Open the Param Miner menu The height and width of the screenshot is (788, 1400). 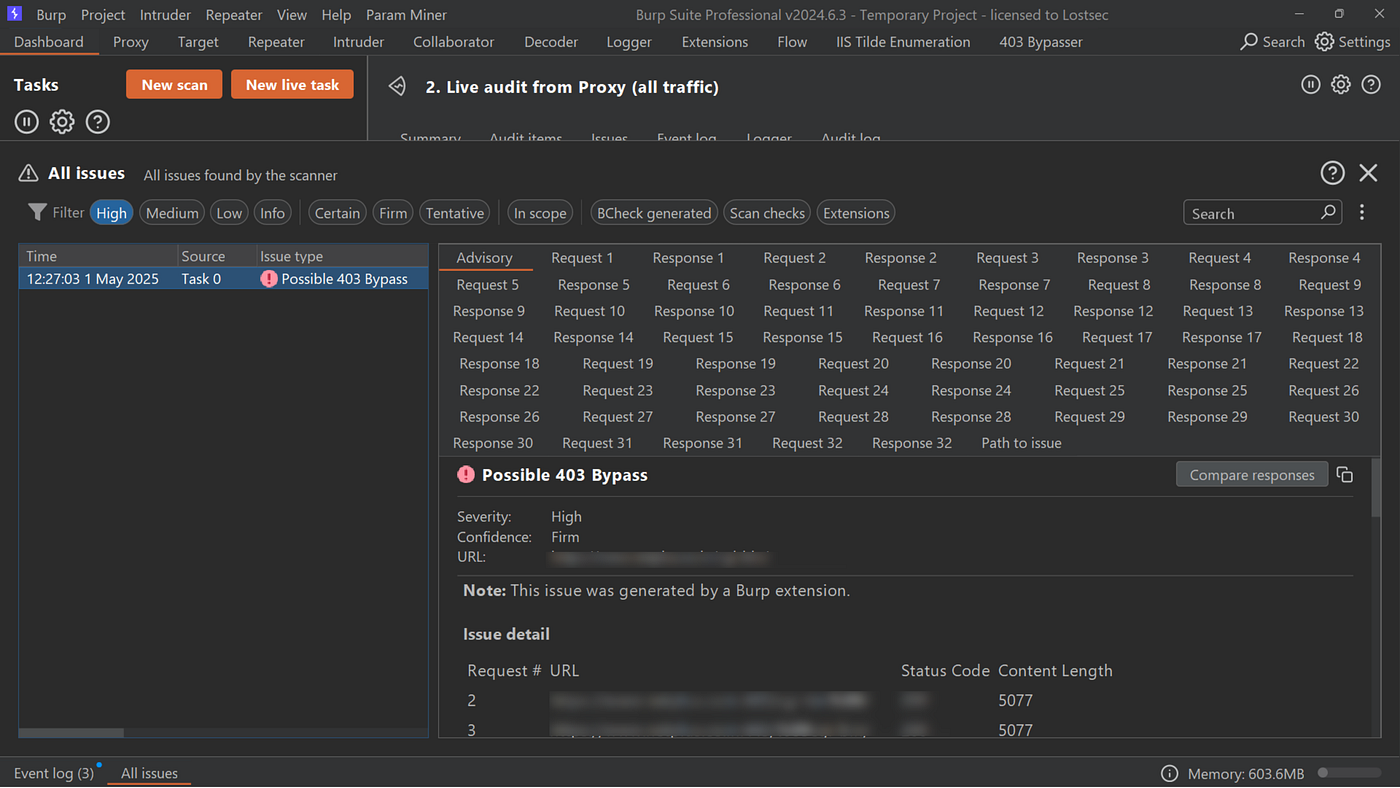407,15
